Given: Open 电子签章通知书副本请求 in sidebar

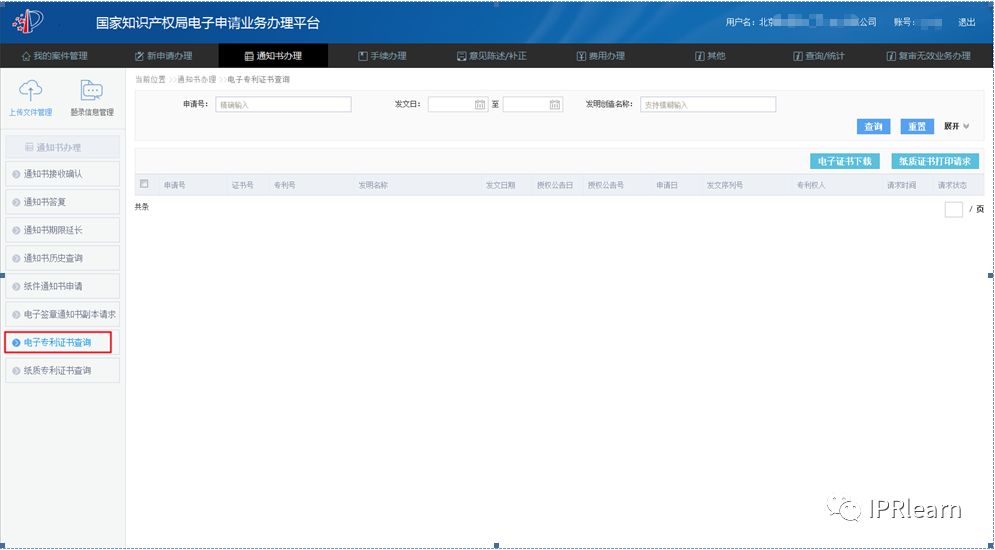Looking at the screenshot, I should [x=62, y=314].
